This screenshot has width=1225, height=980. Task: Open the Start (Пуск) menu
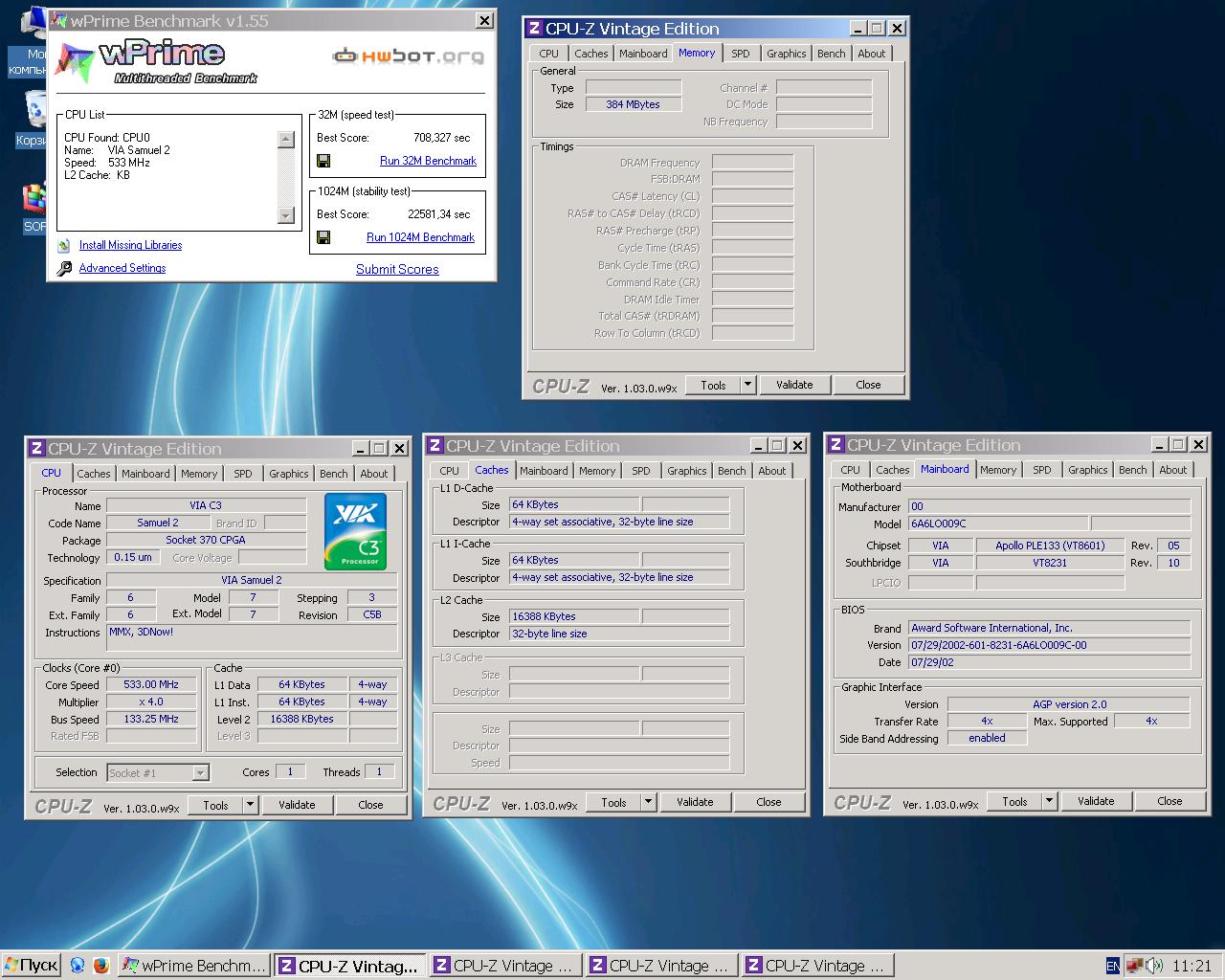(x=32, y=966)
